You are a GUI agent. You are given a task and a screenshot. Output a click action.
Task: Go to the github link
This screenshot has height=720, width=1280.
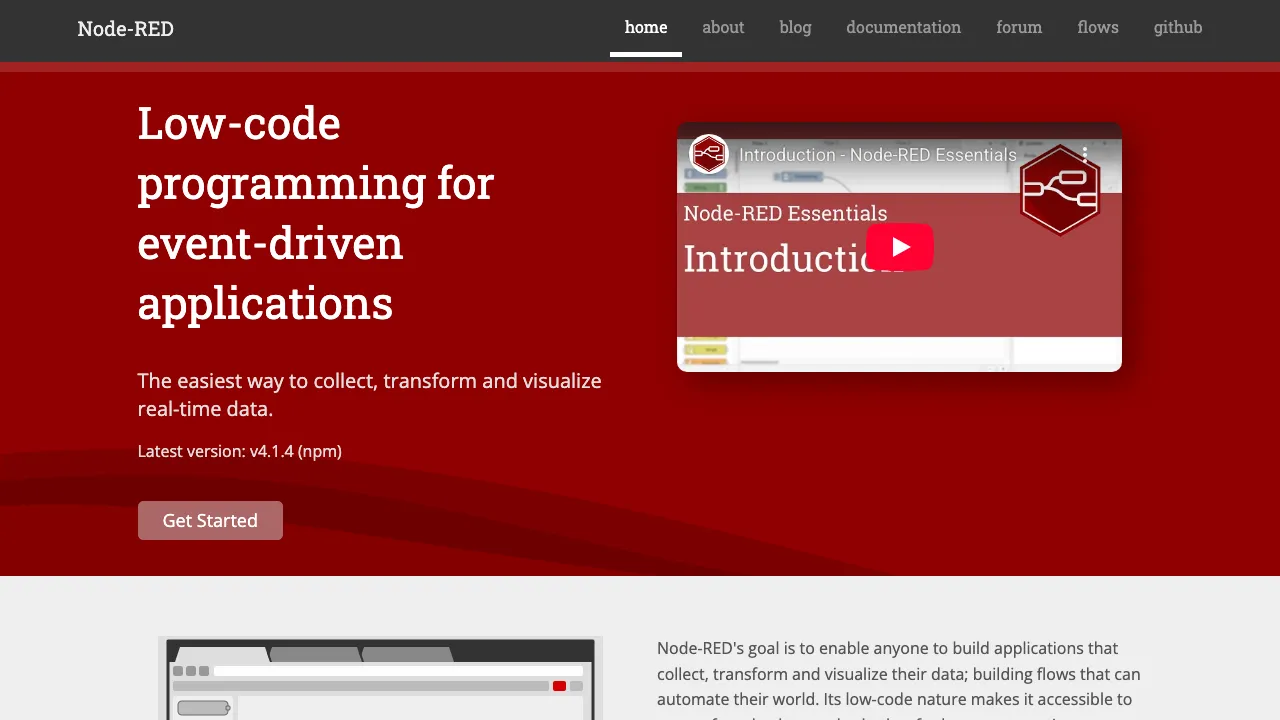tap(1178, 28)
